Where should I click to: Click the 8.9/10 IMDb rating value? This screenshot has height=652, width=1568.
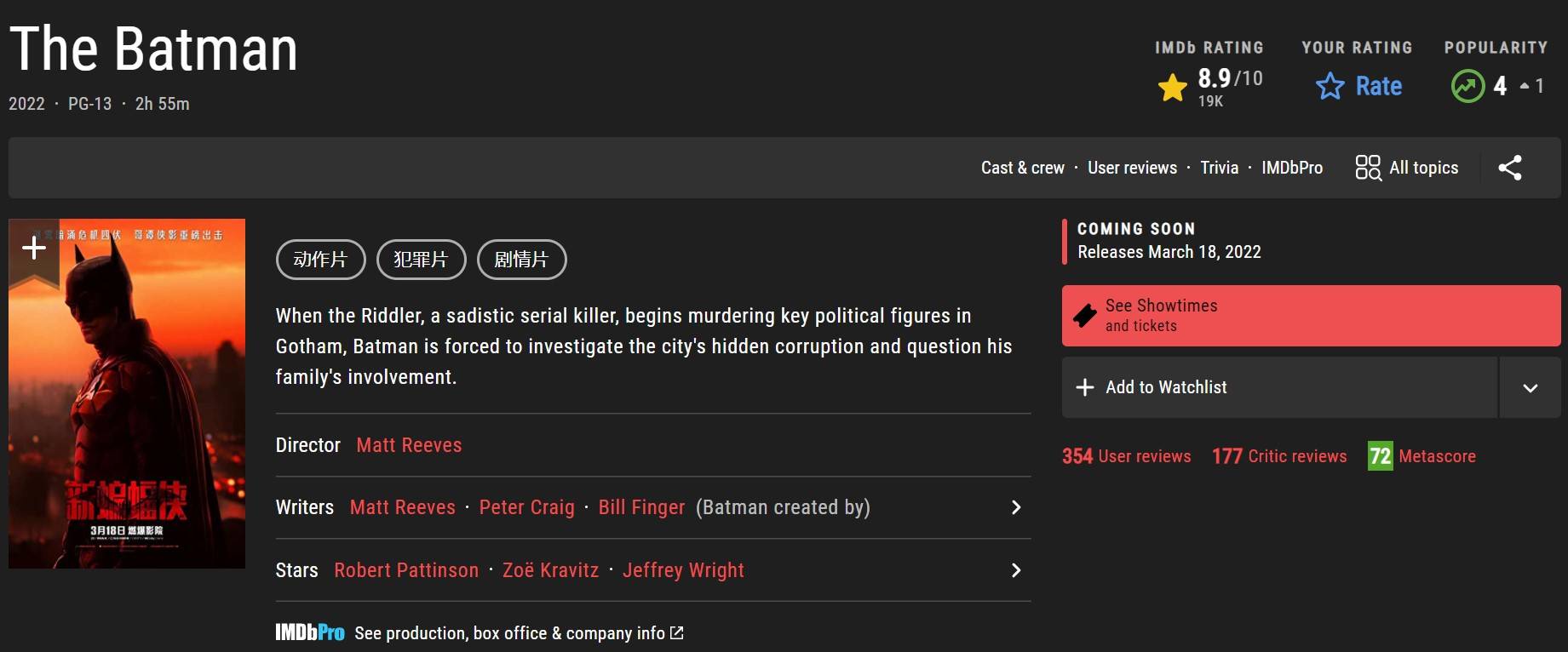tap(1230, 78)
